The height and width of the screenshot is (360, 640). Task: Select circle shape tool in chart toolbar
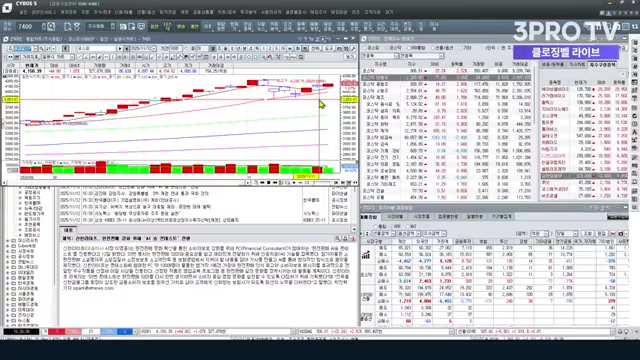point(249,57)
